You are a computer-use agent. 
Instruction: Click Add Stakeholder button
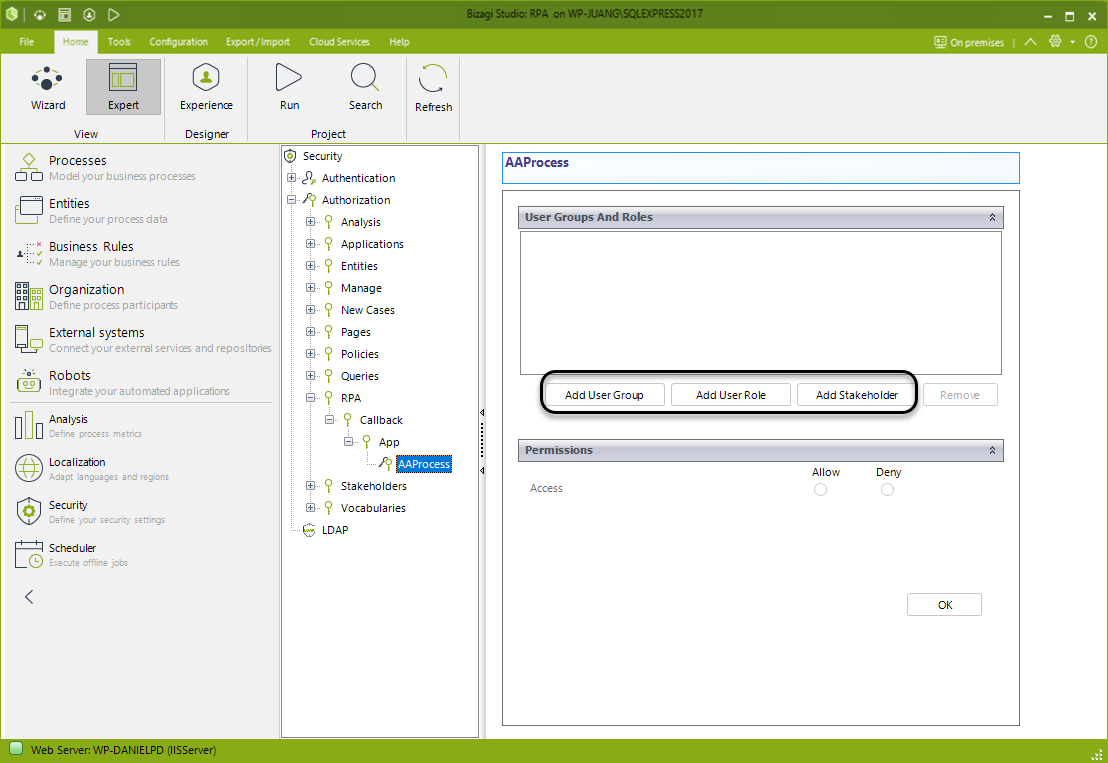[x=856, y=395]
